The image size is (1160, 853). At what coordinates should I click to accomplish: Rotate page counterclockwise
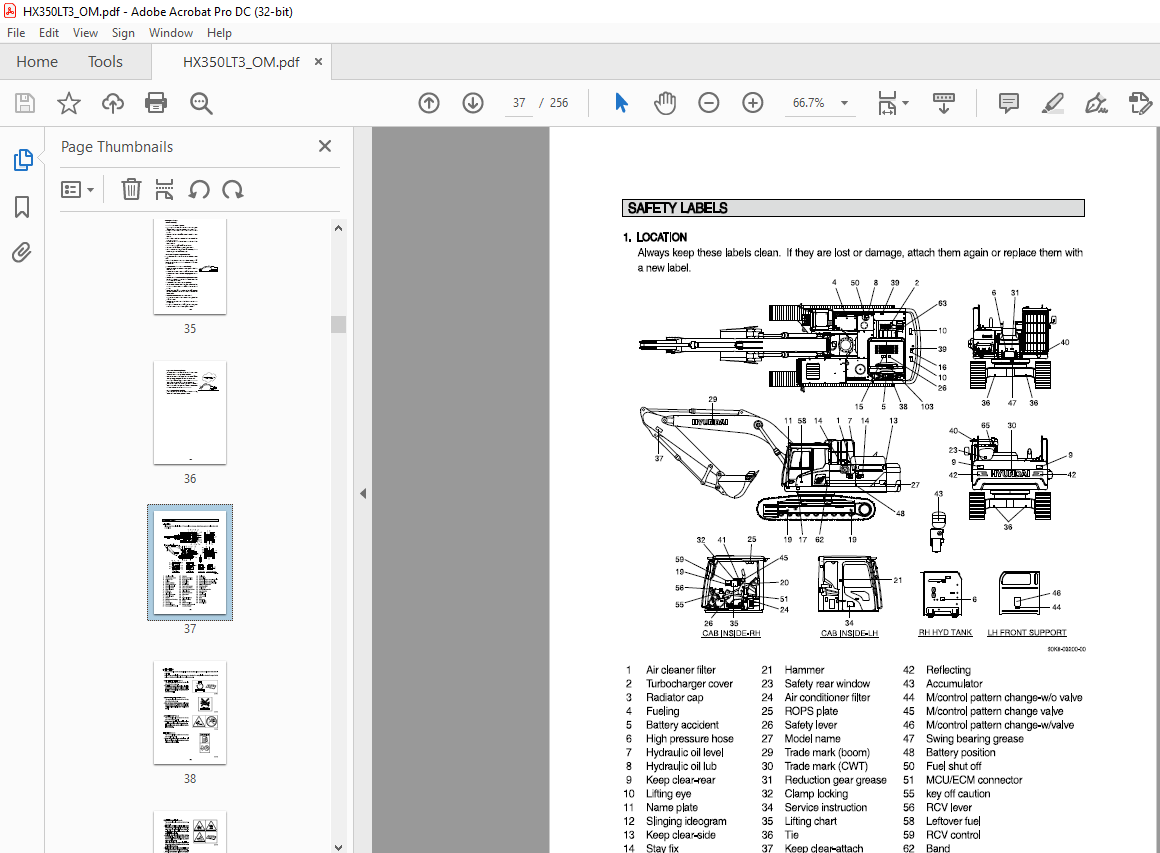[198, 190]
